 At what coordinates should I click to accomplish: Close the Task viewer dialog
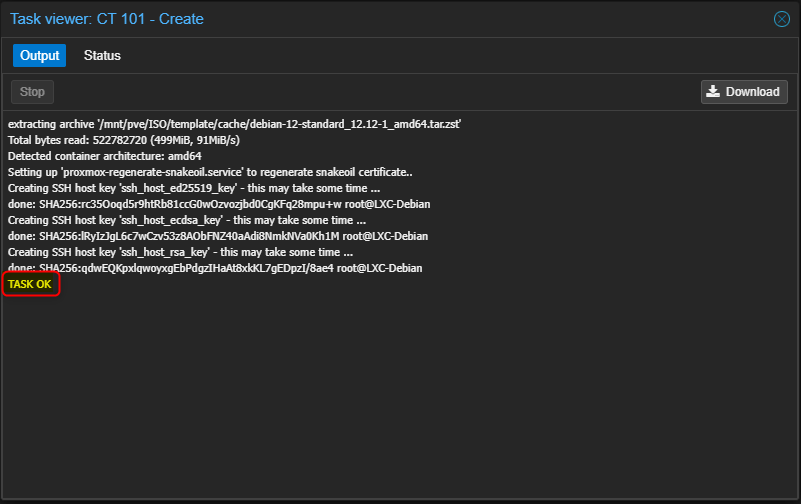tap(782, 19)
